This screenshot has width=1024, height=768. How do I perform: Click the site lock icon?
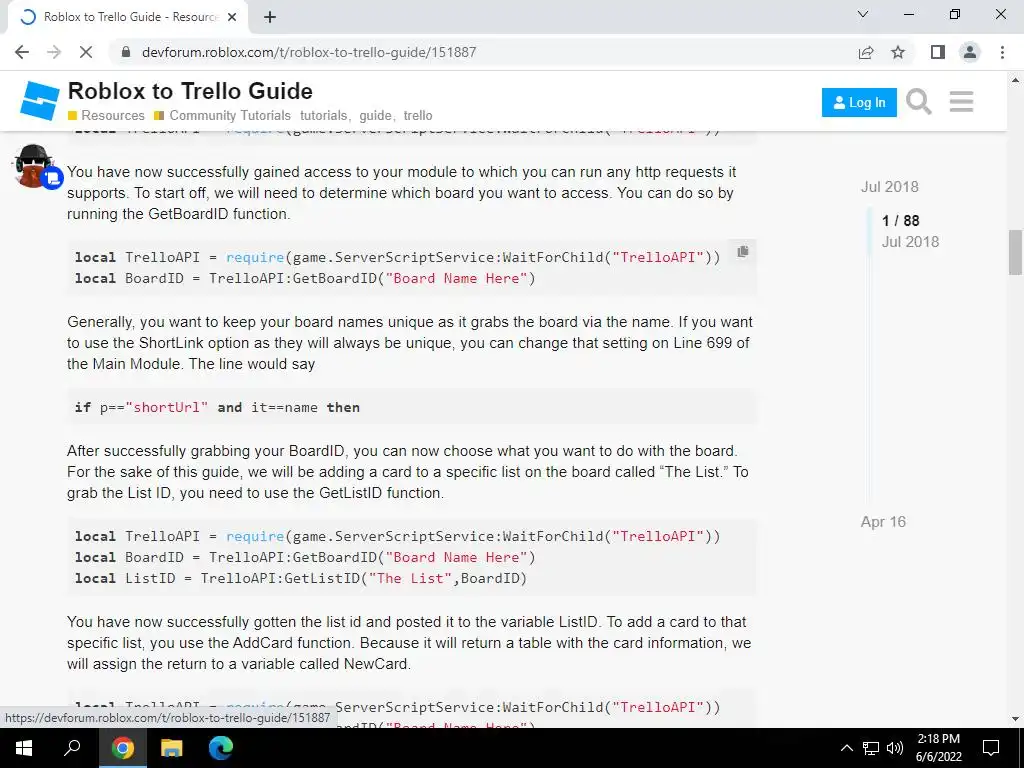pyautogui.click(x=127, y=52)
